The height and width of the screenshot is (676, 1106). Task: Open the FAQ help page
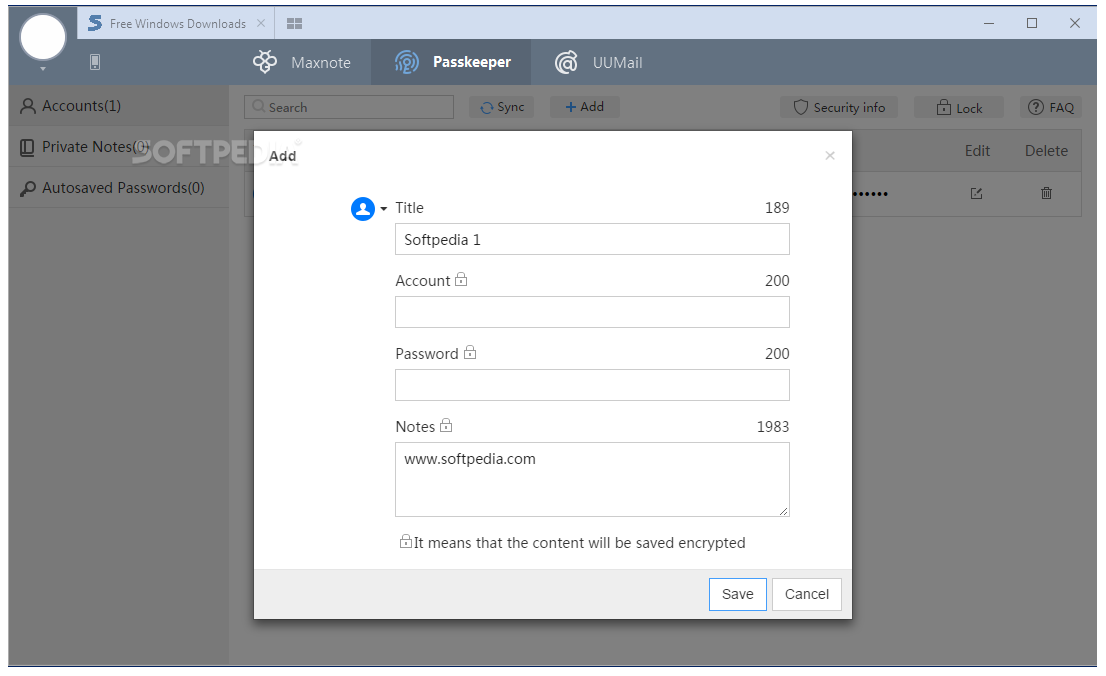pos(1051,107)
